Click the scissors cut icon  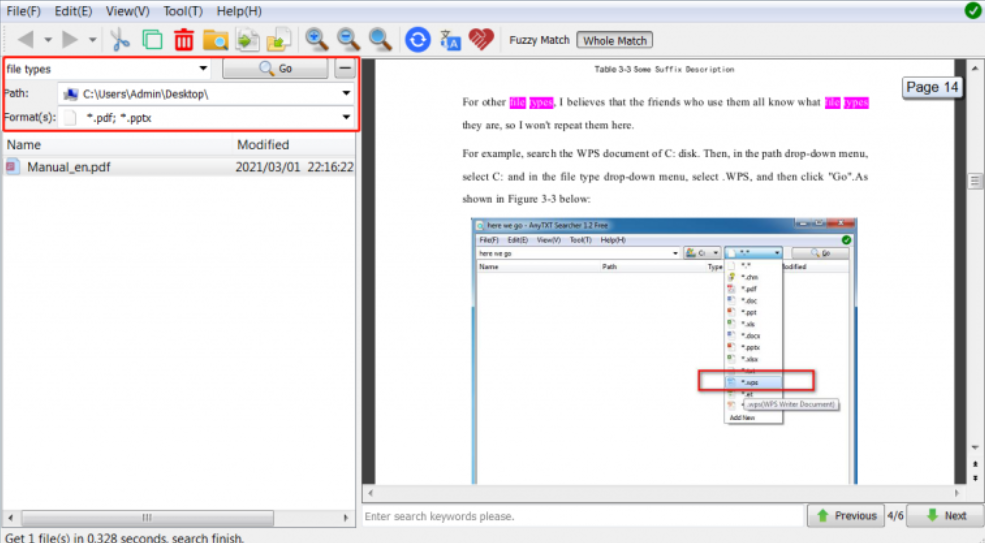[x=119, y=40]
